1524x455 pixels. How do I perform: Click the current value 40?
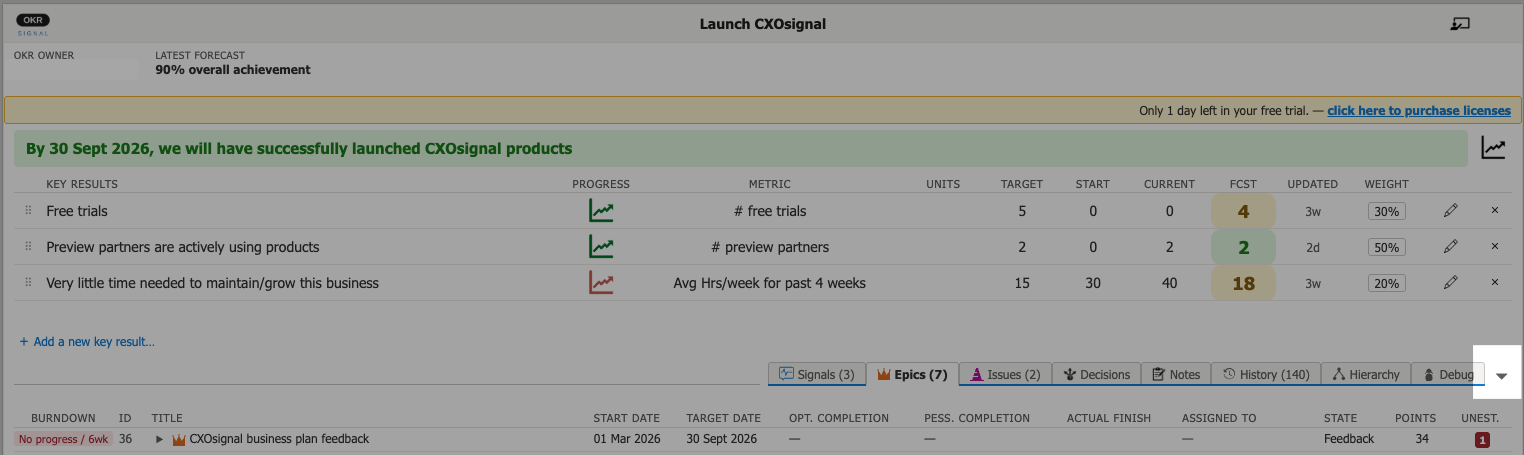1169,283
